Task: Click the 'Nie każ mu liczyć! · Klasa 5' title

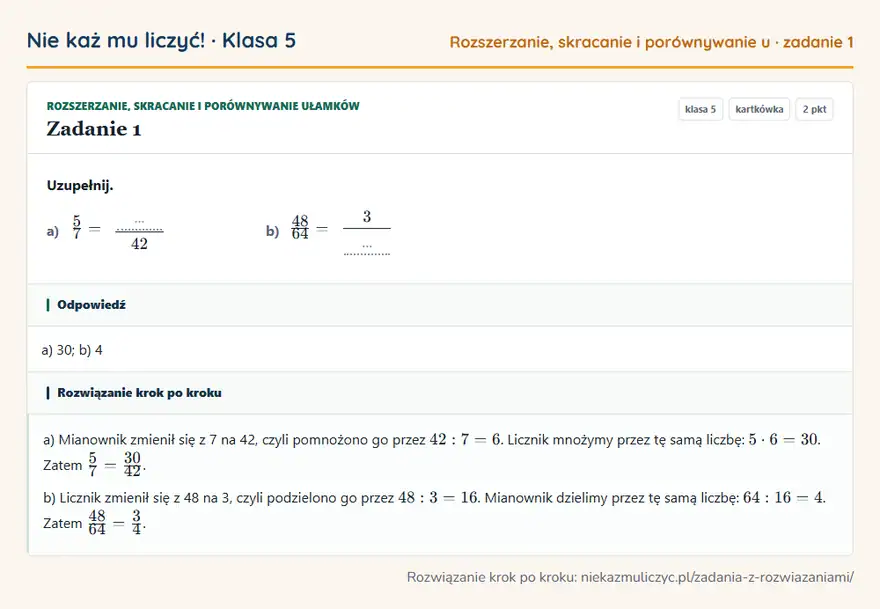Action: (x=161, y=40)
